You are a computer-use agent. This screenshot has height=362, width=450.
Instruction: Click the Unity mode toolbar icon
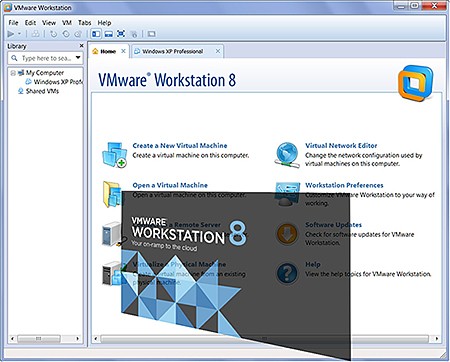point(134,34)
